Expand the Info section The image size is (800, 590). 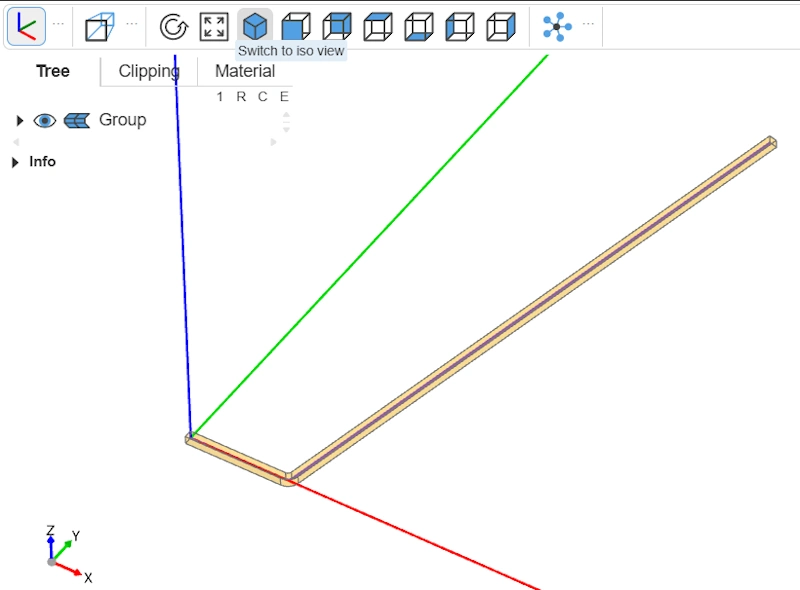[x=14, y=161]
